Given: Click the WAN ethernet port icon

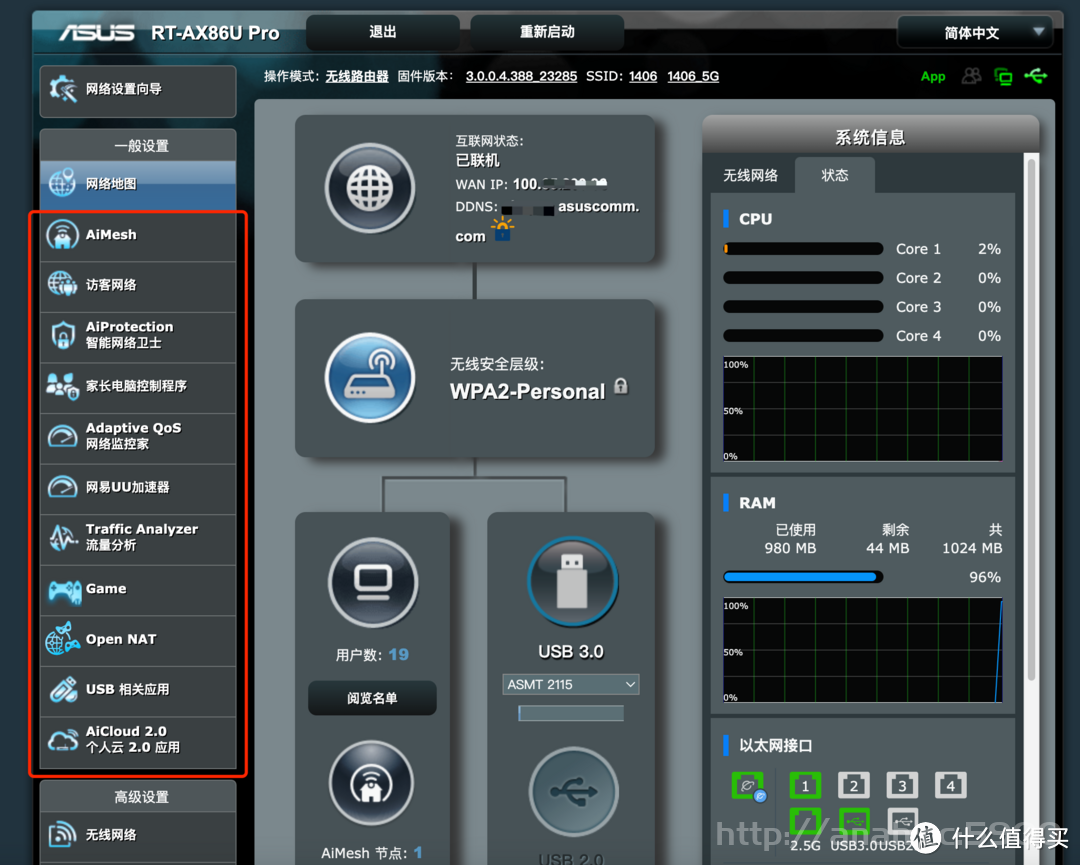Looking at the screenshot, I should point(748,786).
